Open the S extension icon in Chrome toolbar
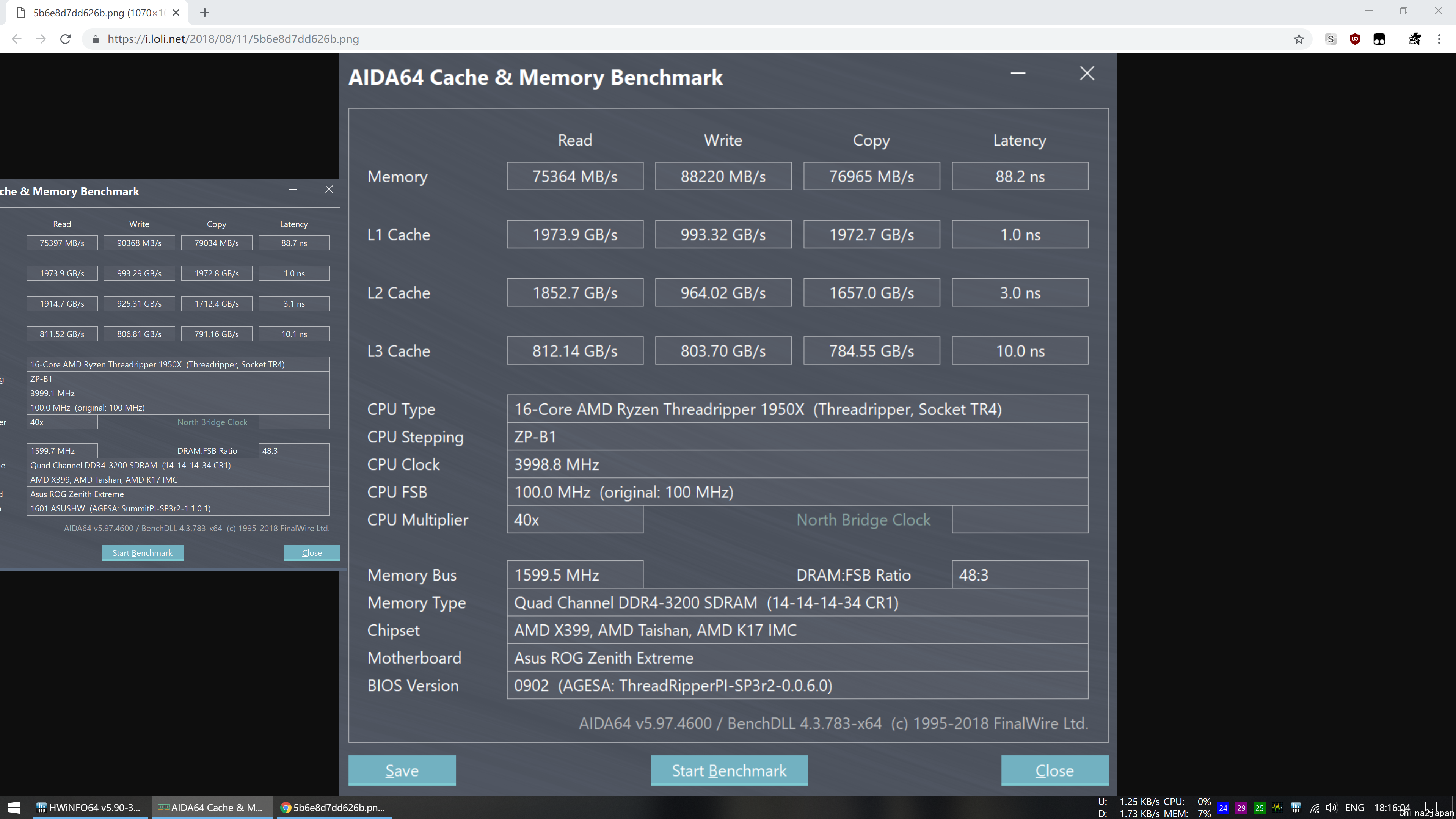1456x819 pixels. tap(1330, 39)
